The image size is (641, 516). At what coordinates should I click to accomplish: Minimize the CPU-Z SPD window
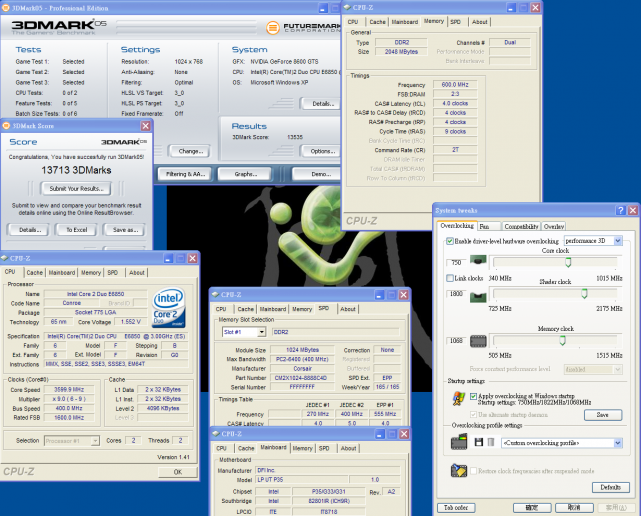point(379,295)
